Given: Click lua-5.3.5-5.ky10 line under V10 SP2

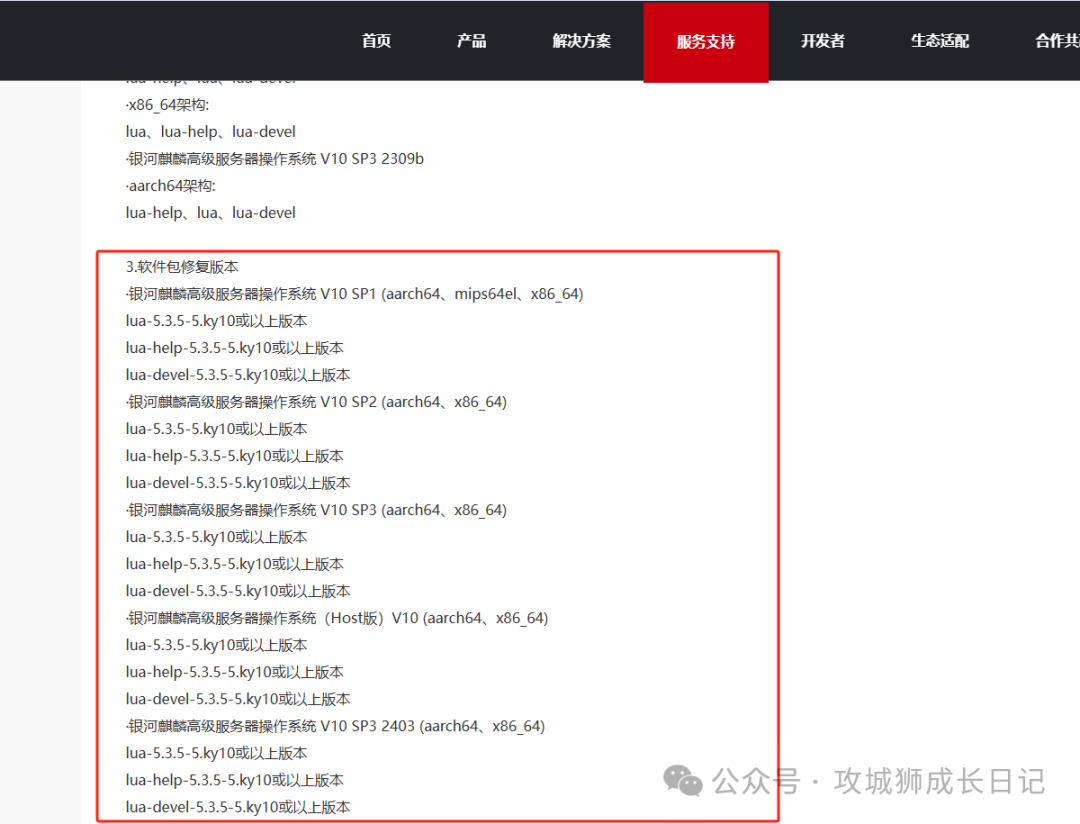Looking at the screenshot, I should (x=216, y=429).
